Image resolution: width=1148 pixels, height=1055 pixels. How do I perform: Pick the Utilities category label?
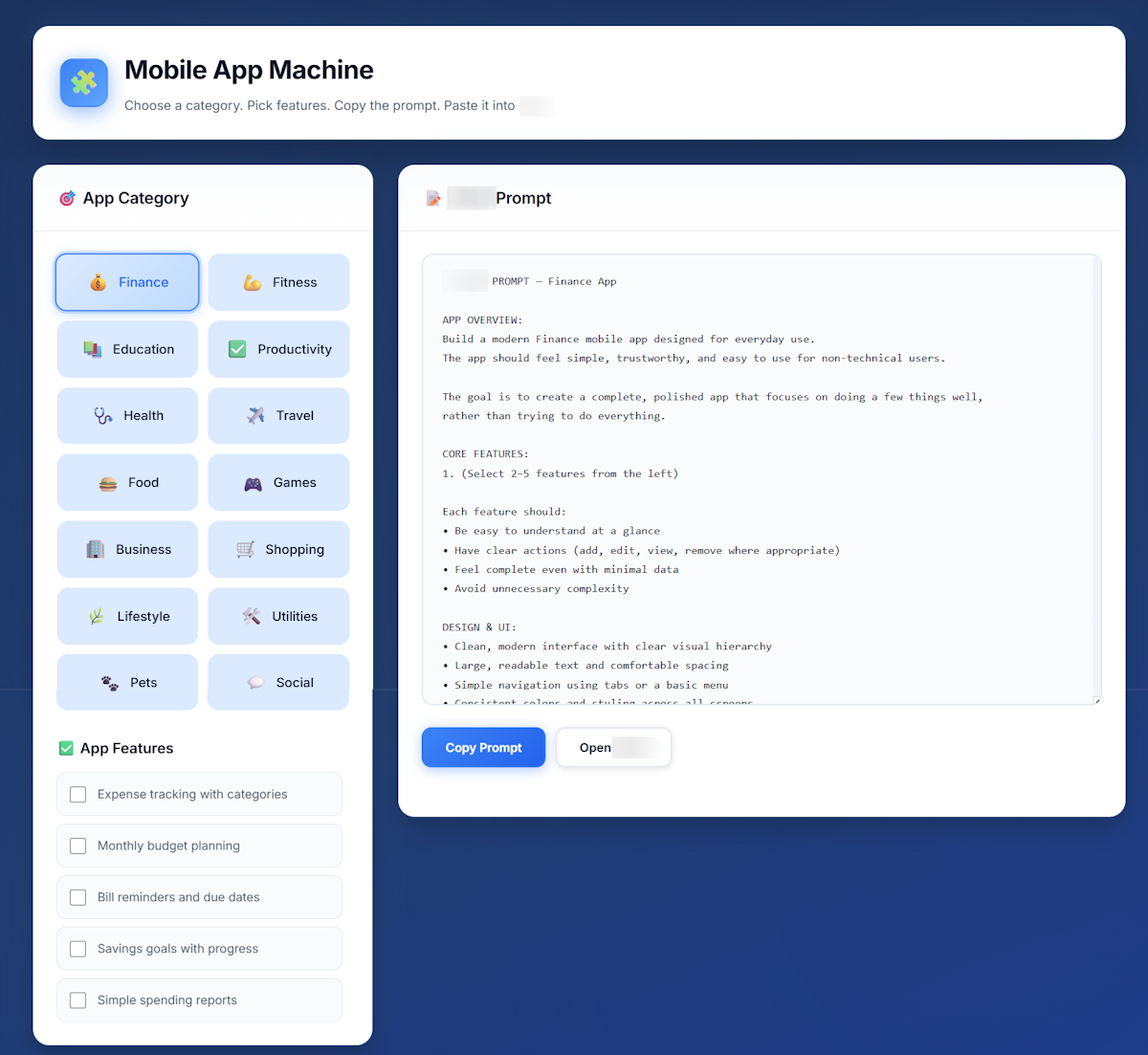[x=295, y=616]
